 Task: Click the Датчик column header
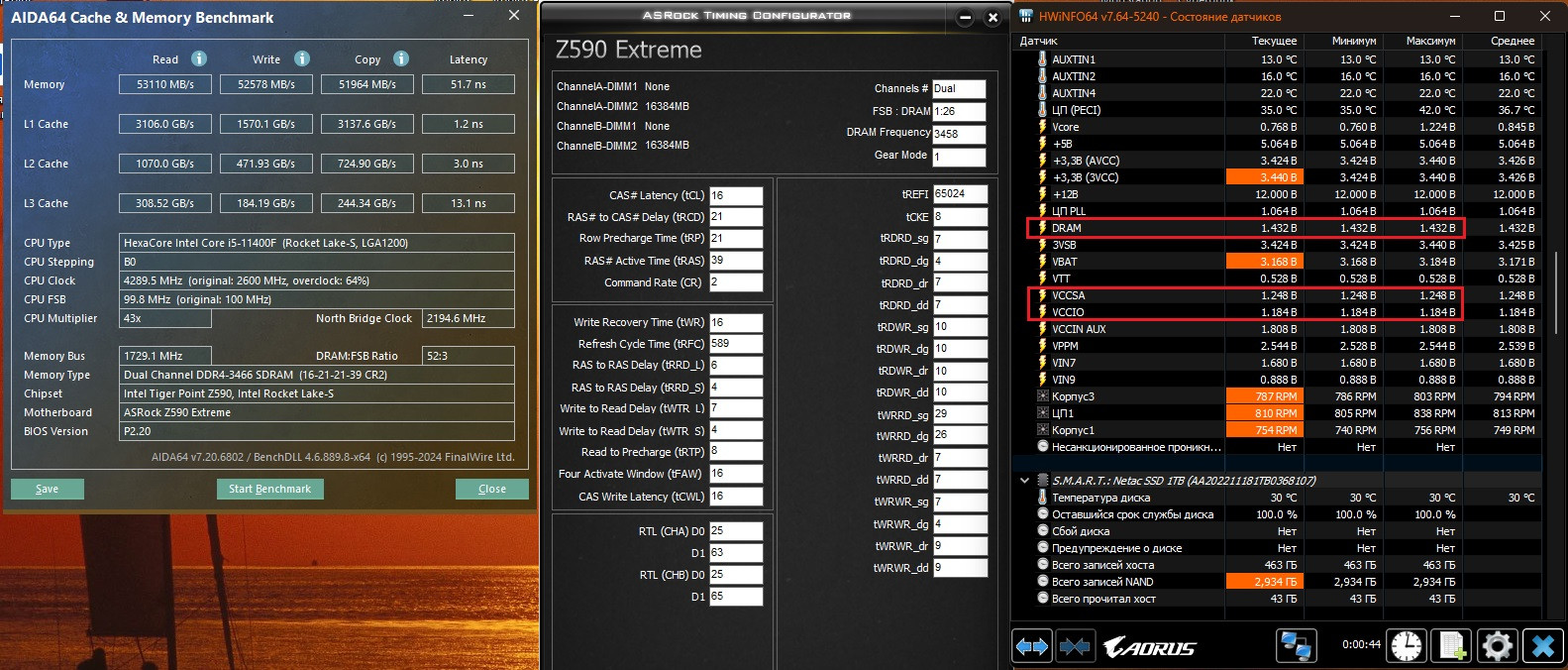[1118, 41]
